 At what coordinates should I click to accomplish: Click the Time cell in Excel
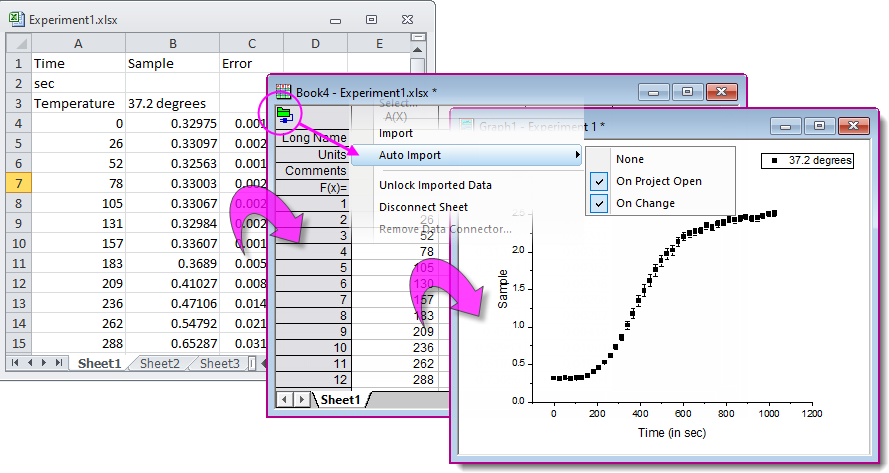pyautogui.click(x=78, y=64)
